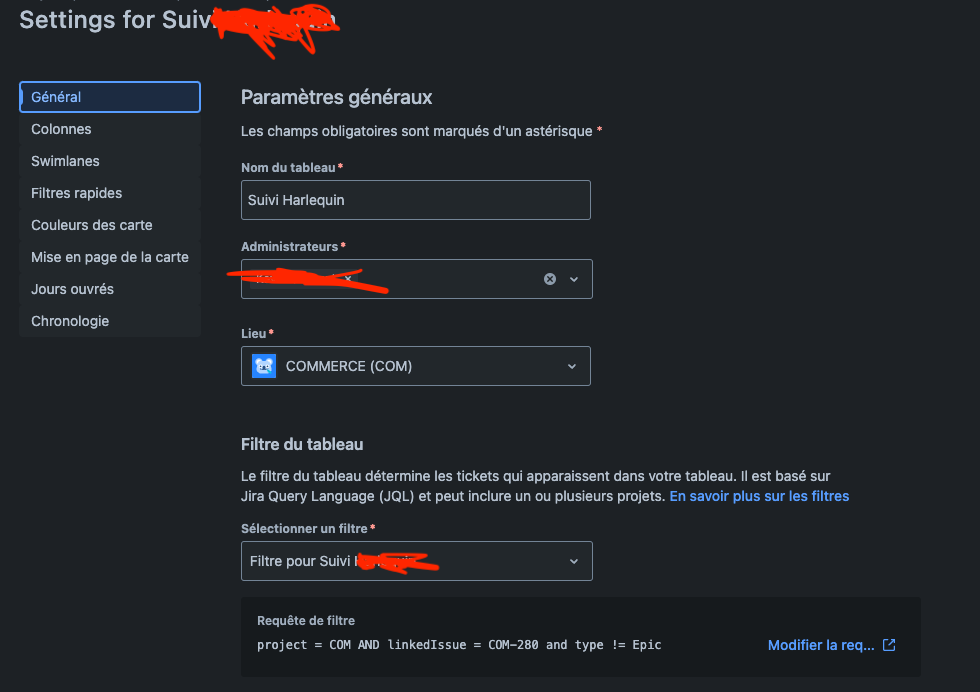Open the Colonnes settings section

pos(110,129)
